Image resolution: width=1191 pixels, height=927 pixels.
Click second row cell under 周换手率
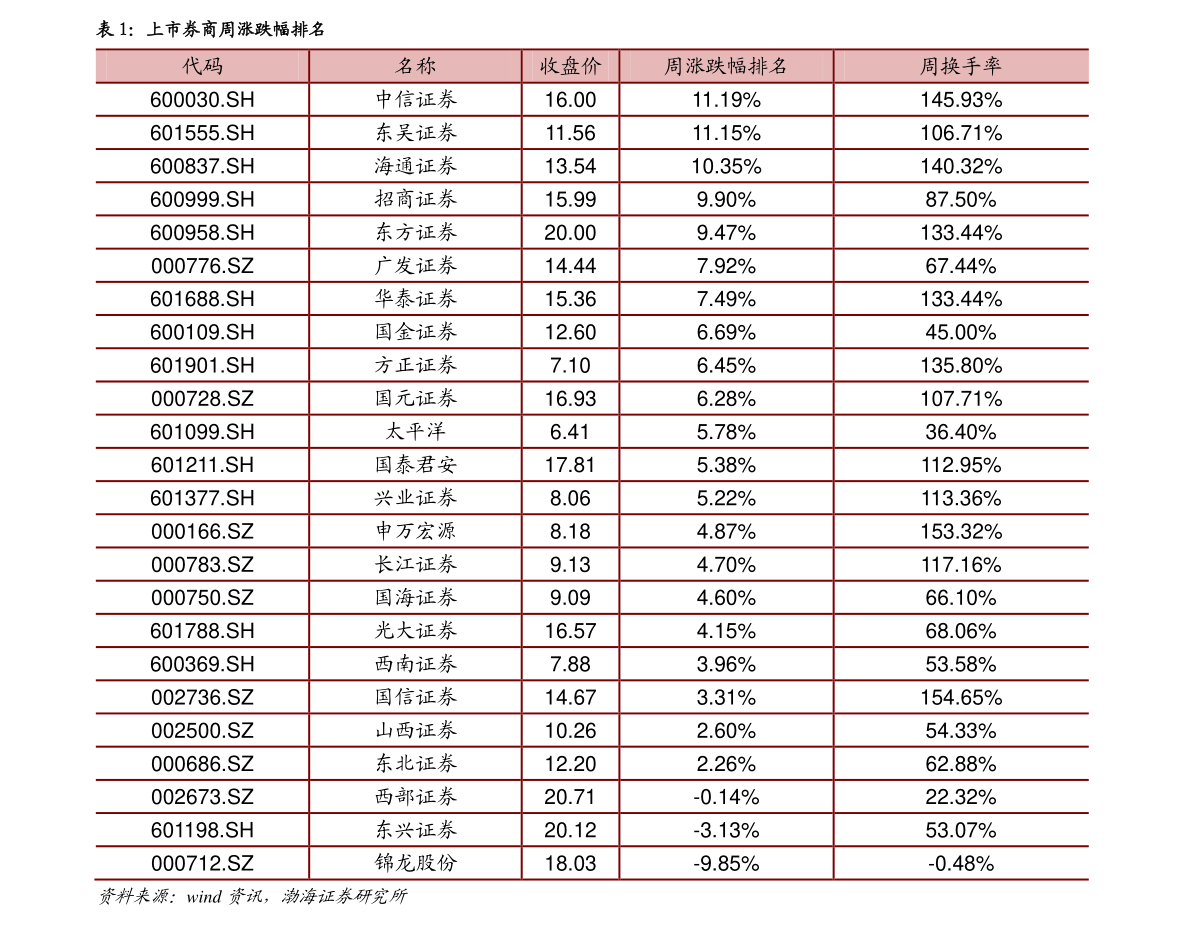point(961,132)
